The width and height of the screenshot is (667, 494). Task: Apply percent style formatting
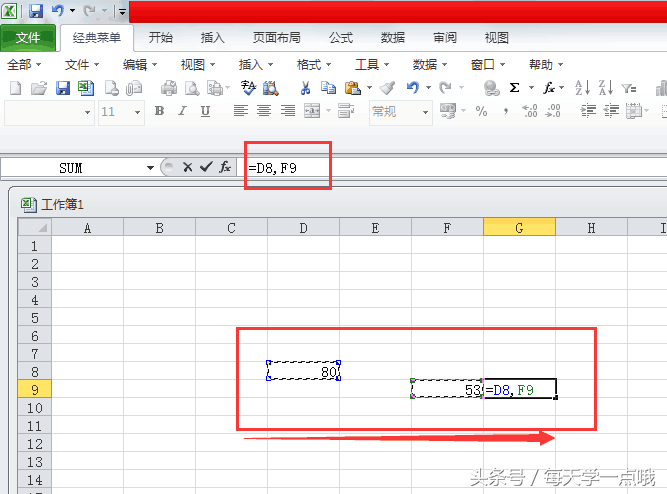click(x=481, y=111)
